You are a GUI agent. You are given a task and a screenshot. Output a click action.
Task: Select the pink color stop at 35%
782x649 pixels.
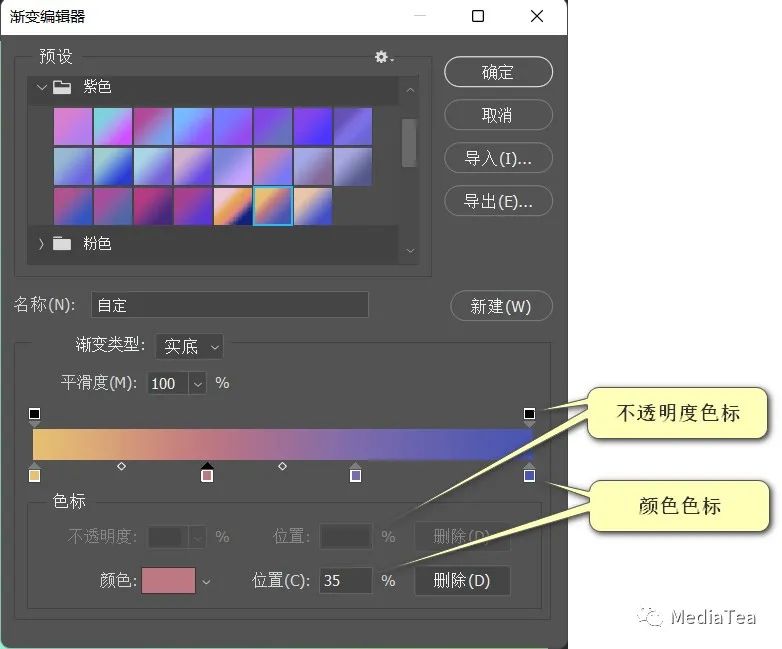(207, 473)
